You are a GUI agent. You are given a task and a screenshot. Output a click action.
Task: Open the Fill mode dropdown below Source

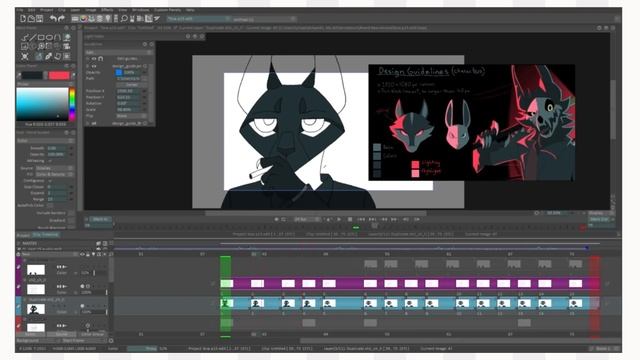click(54, 174)
